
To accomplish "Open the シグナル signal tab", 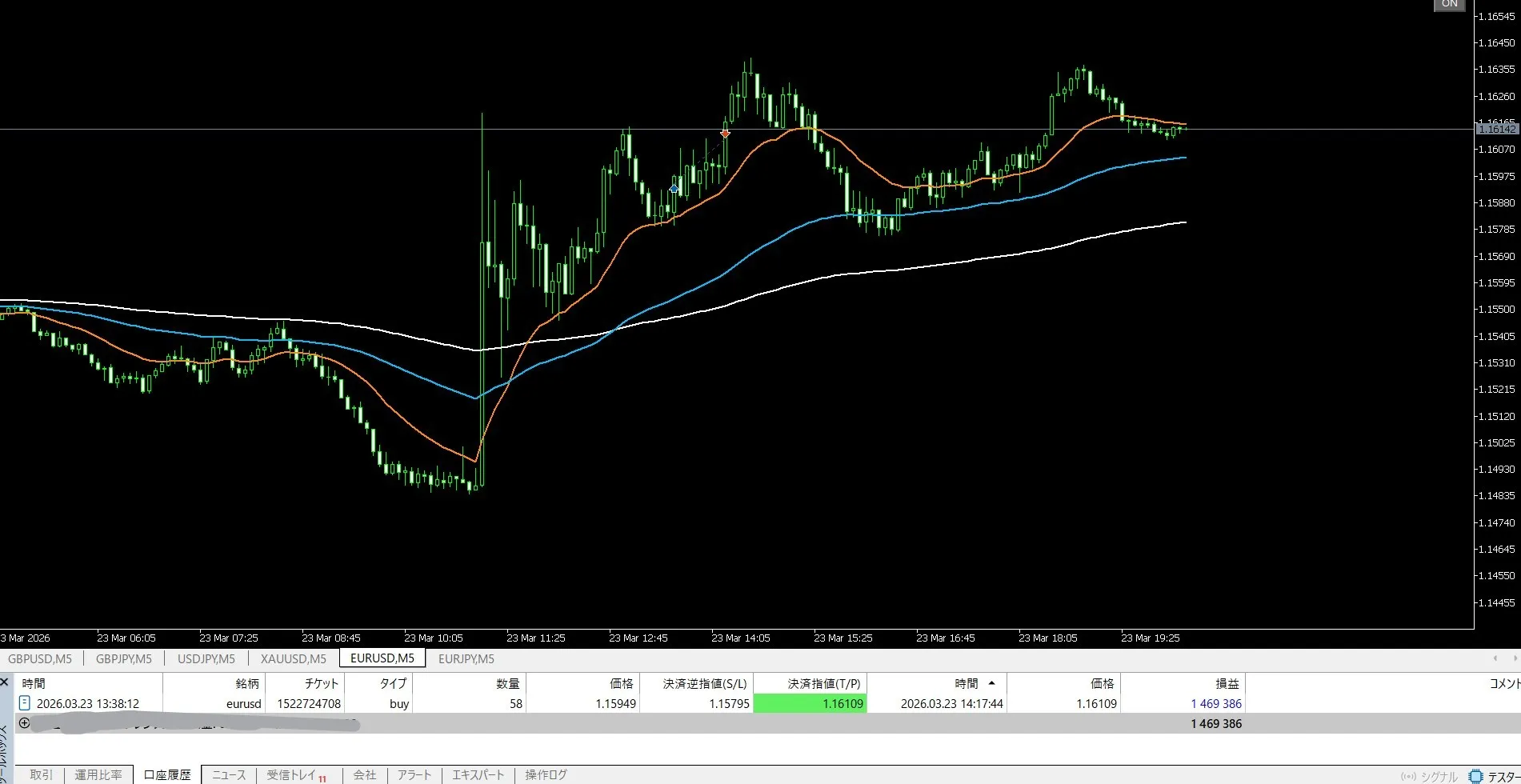I will (x=1429, y=776).
